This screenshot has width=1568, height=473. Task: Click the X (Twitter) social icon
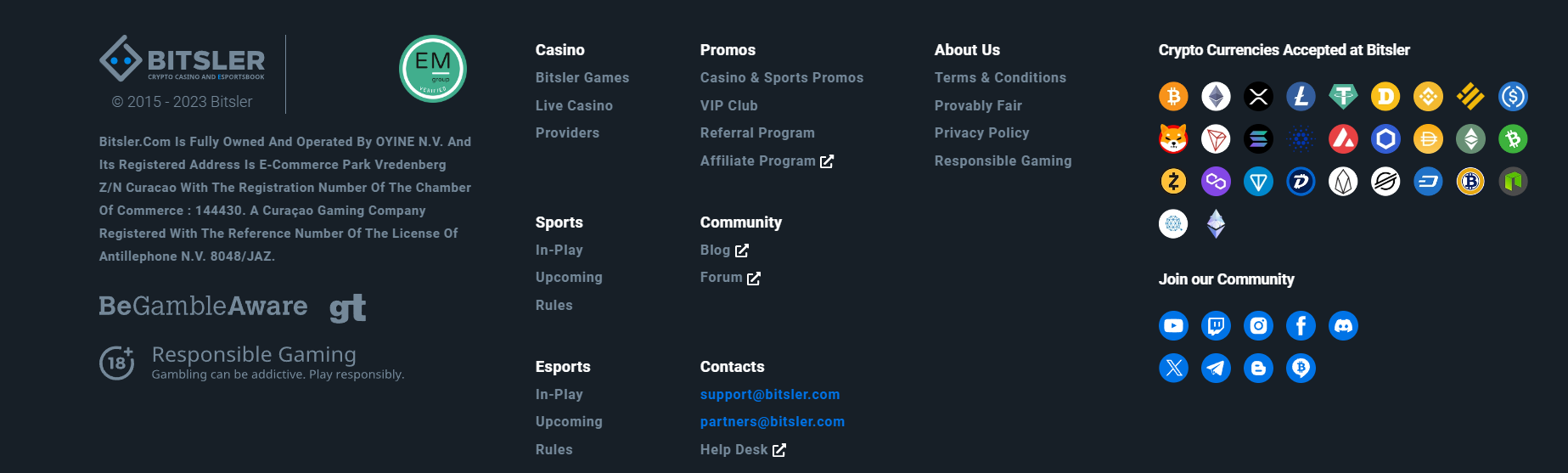pyautogui.click(x=1173, y=369)
